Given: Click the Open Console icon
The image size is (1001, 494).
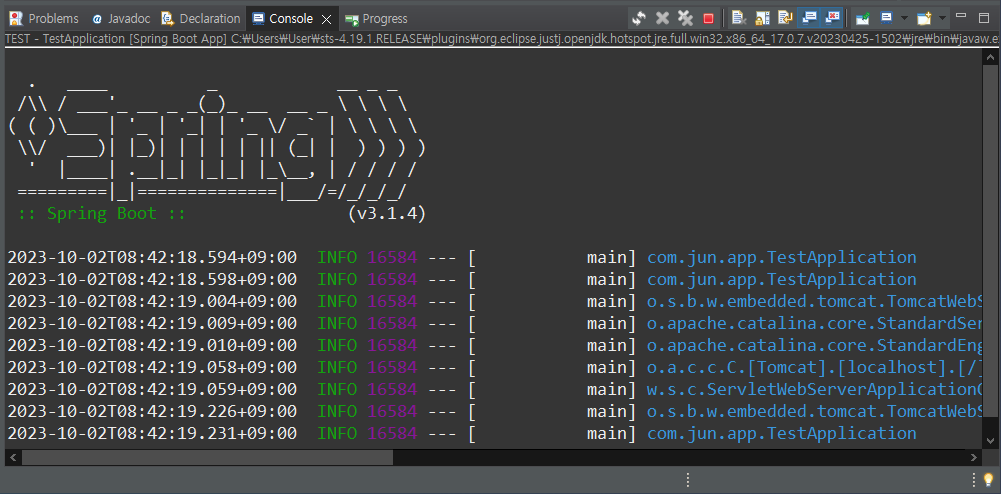Looking at the screenshot, I should coord(924,19).
